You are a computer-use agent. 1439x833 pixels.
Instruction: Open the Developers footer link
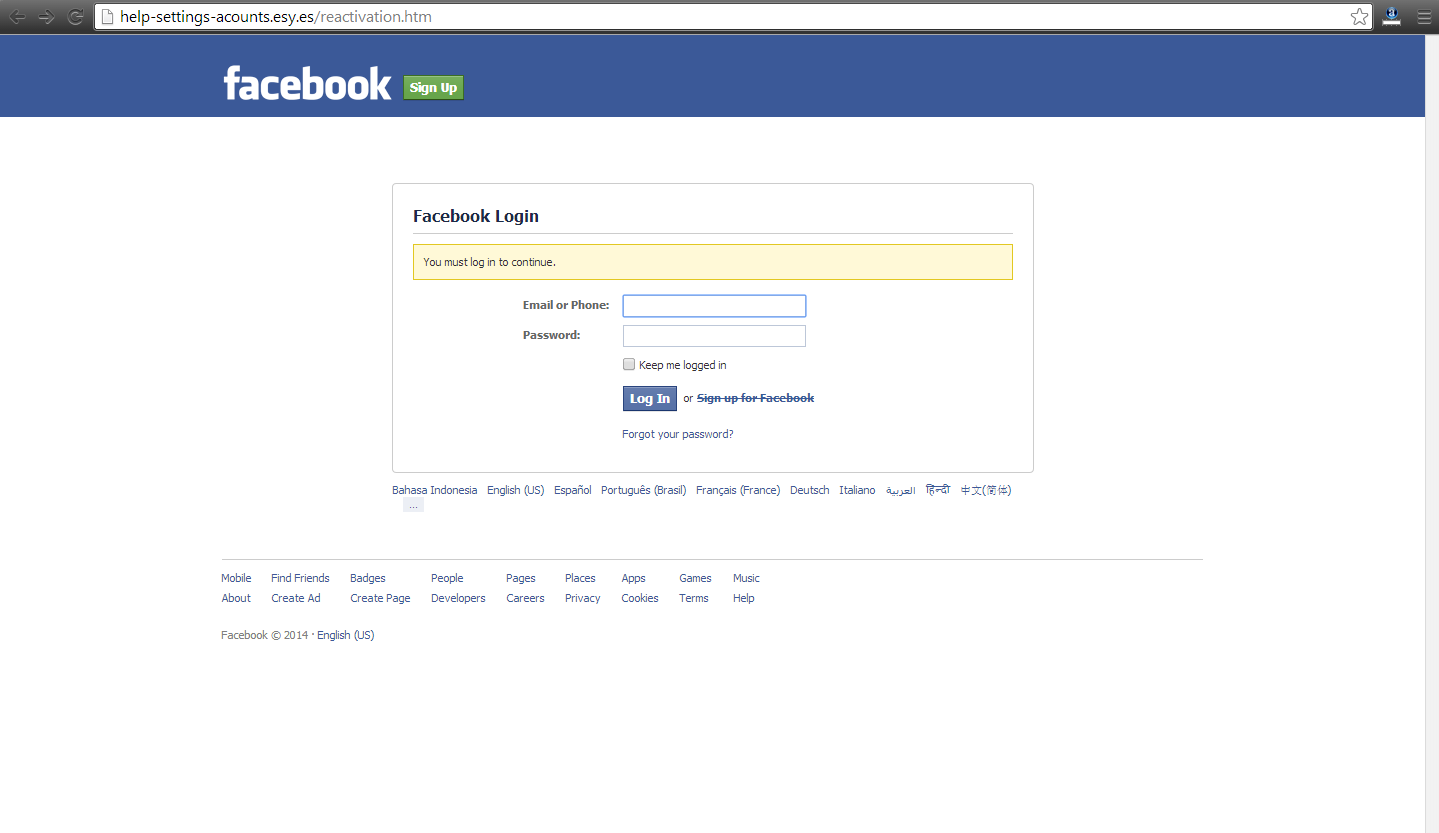point(458,598)
